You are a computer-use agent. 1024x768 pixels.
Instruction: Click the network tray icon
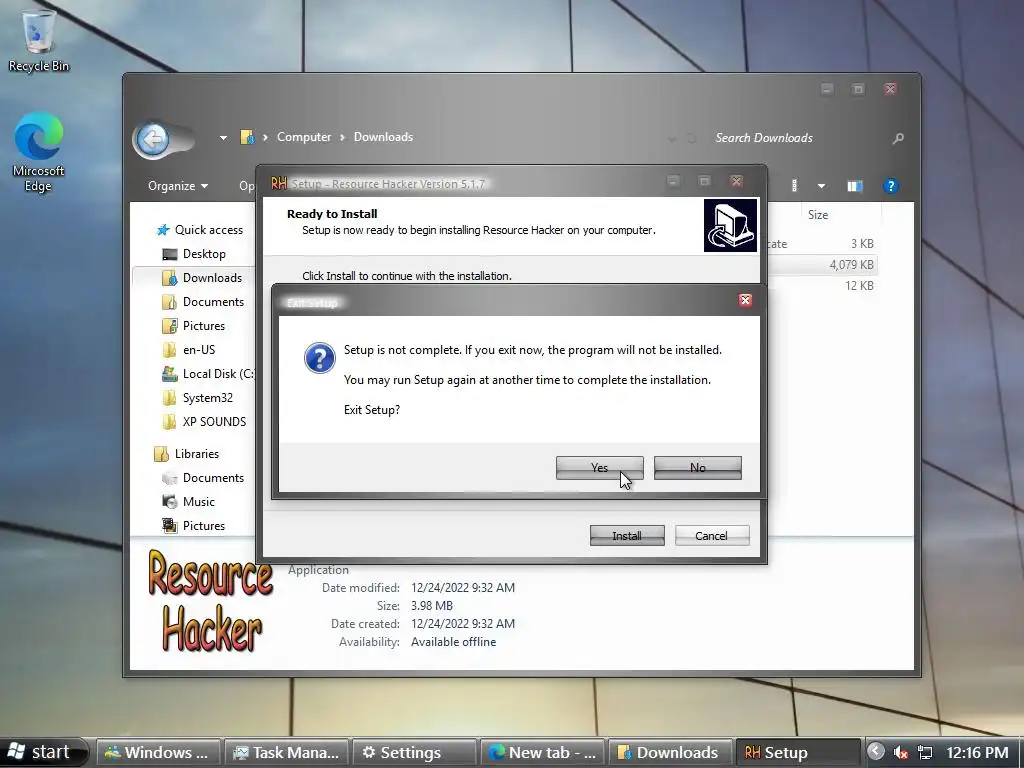click(x=925, y=753)
